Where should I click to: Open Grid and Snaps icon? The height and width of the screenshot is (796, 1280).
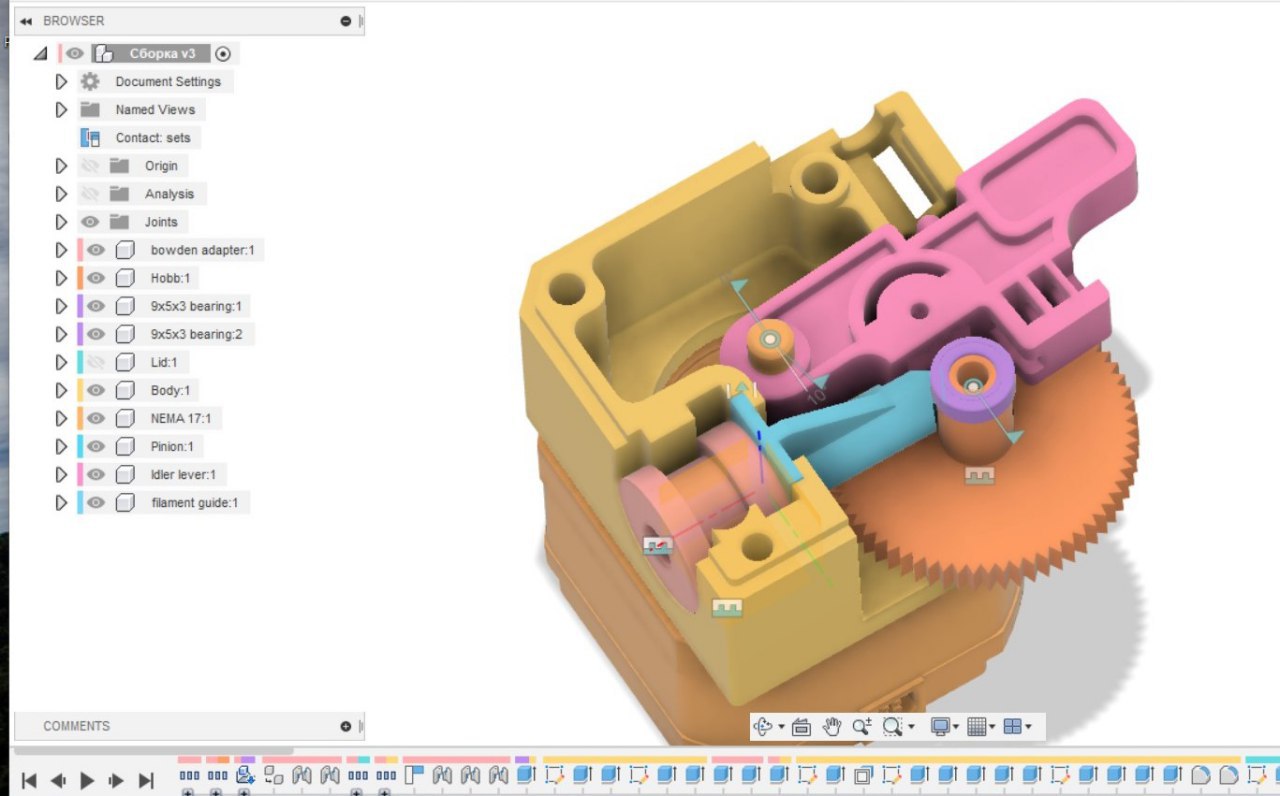tap(977, 727)
